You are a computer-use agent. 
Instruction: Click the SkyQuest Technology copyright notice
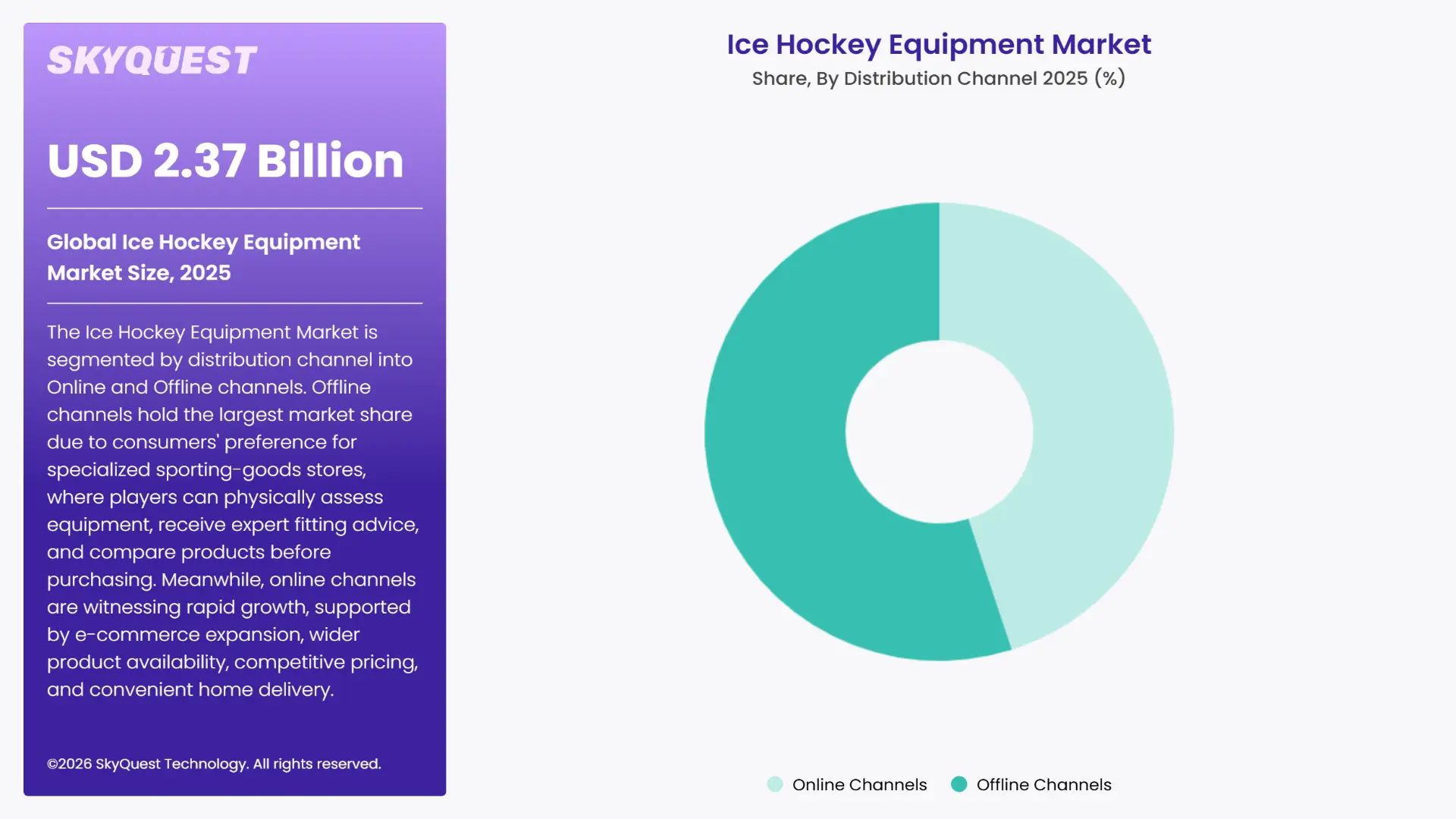coord(214,764)
